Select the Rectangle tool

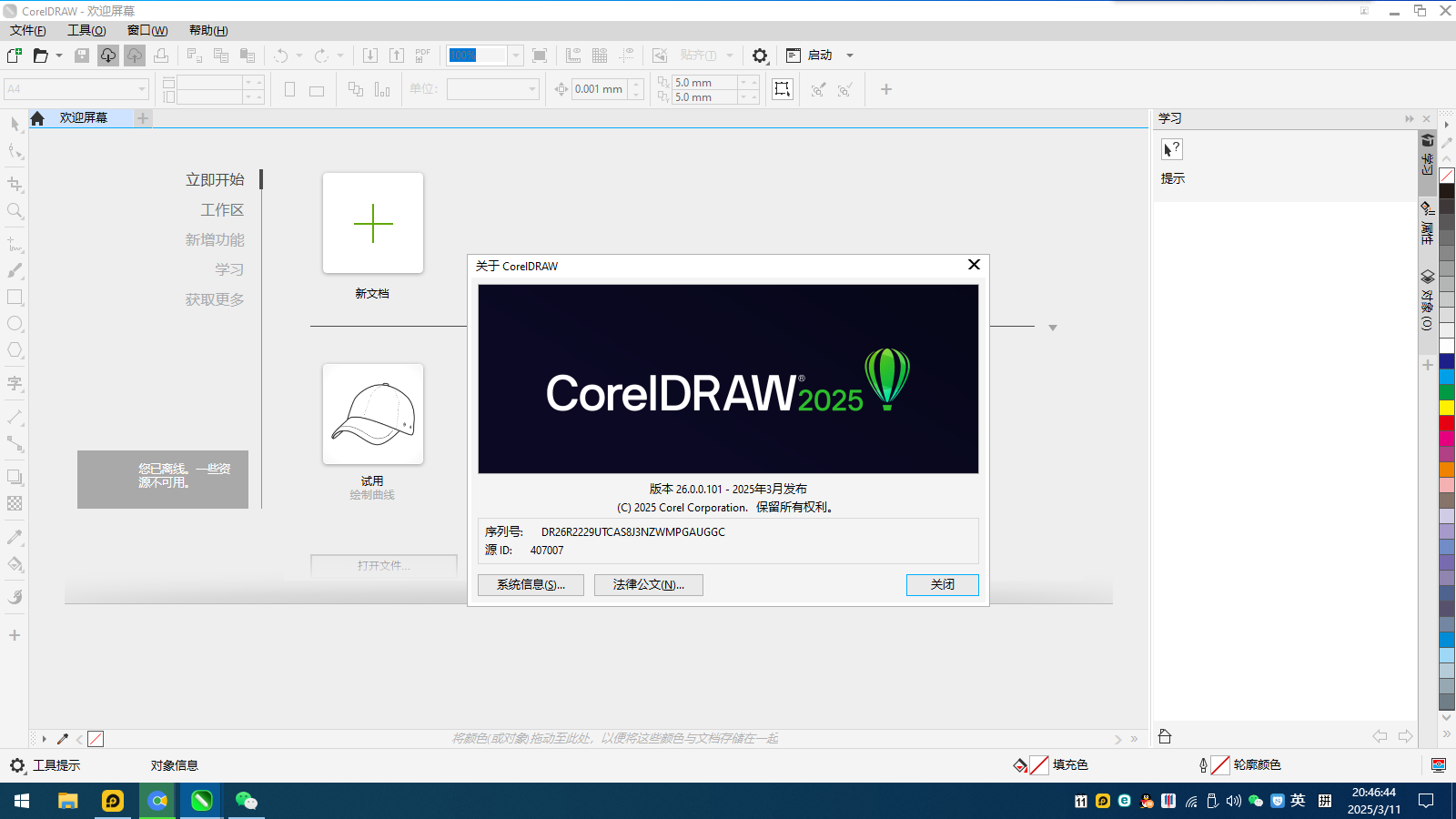(15, 298)
